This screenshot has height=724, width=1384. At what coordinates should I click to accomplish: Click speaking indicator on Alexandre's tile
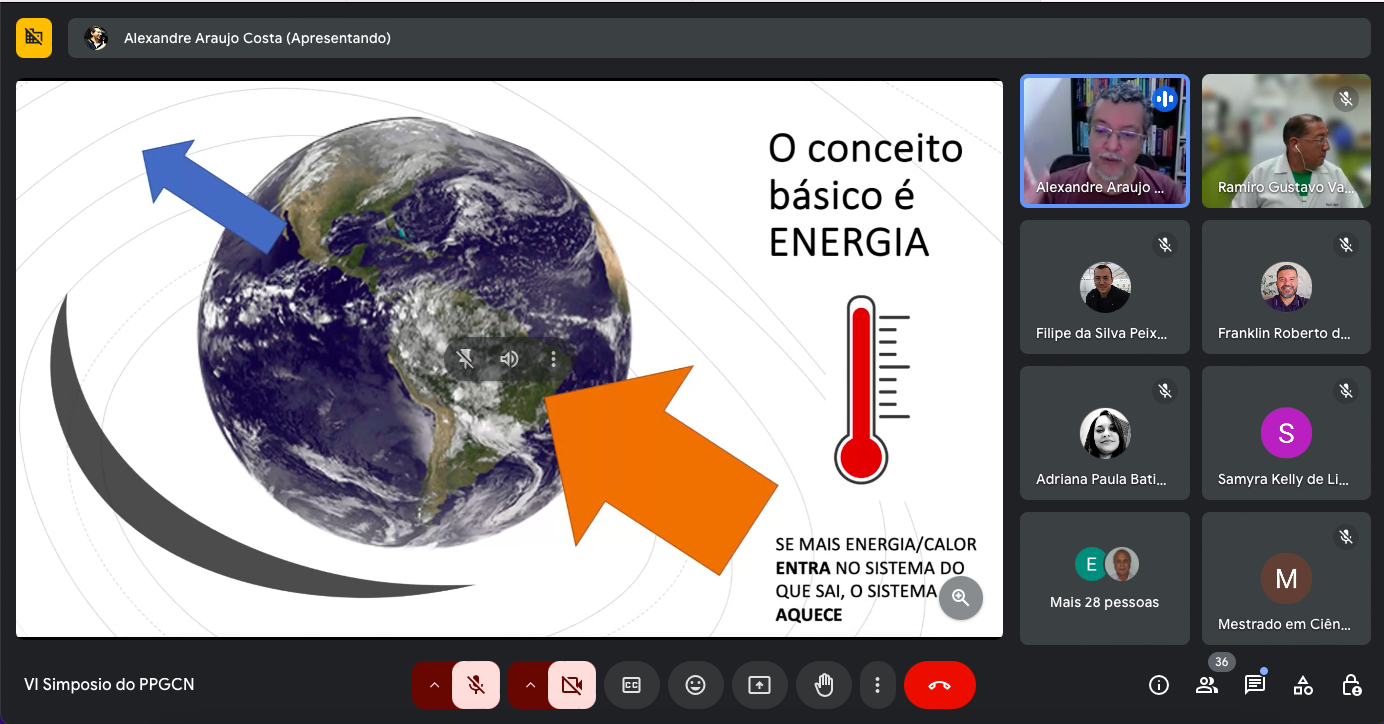click(1163, 99)
